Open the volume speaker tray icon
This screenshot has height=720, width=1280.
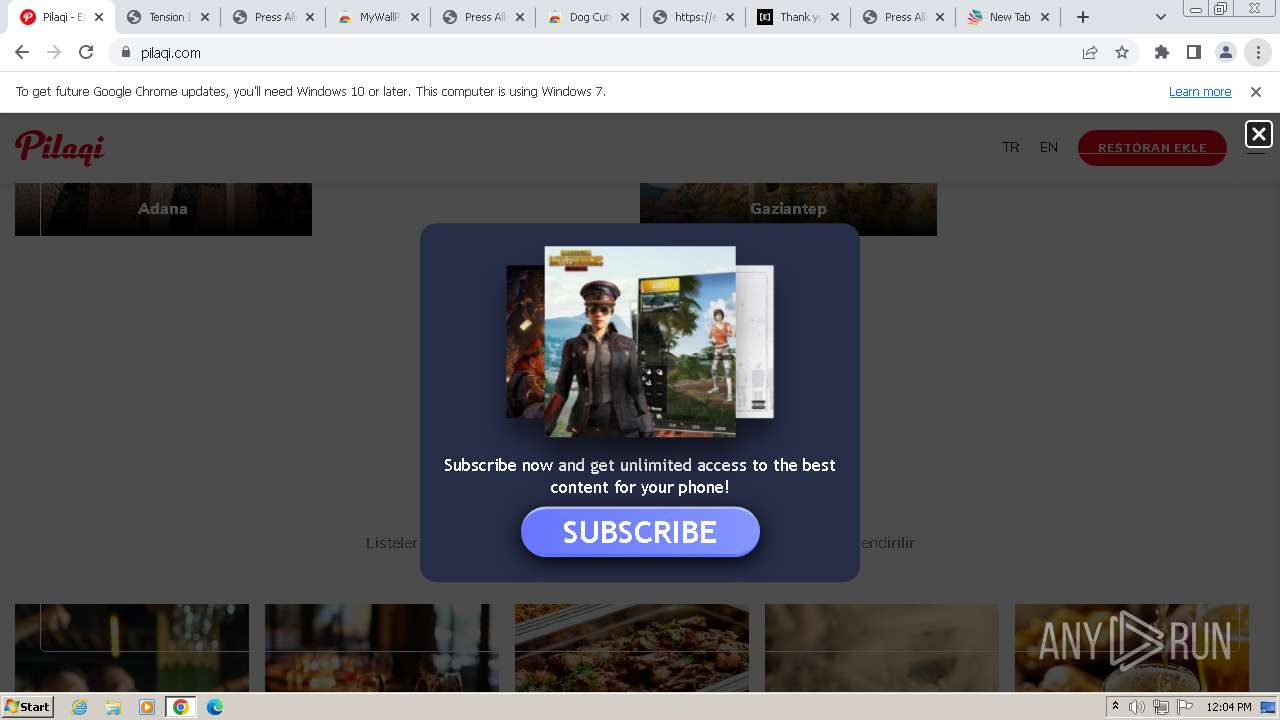coord(1137,707)
